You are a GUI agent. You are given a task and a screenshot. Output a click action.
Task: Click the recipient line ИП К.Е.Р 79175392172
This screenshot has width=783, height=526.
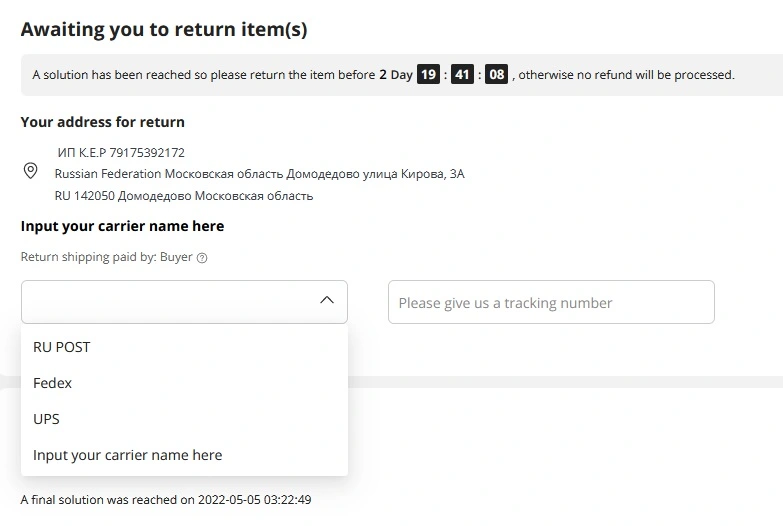coord(121,152)
